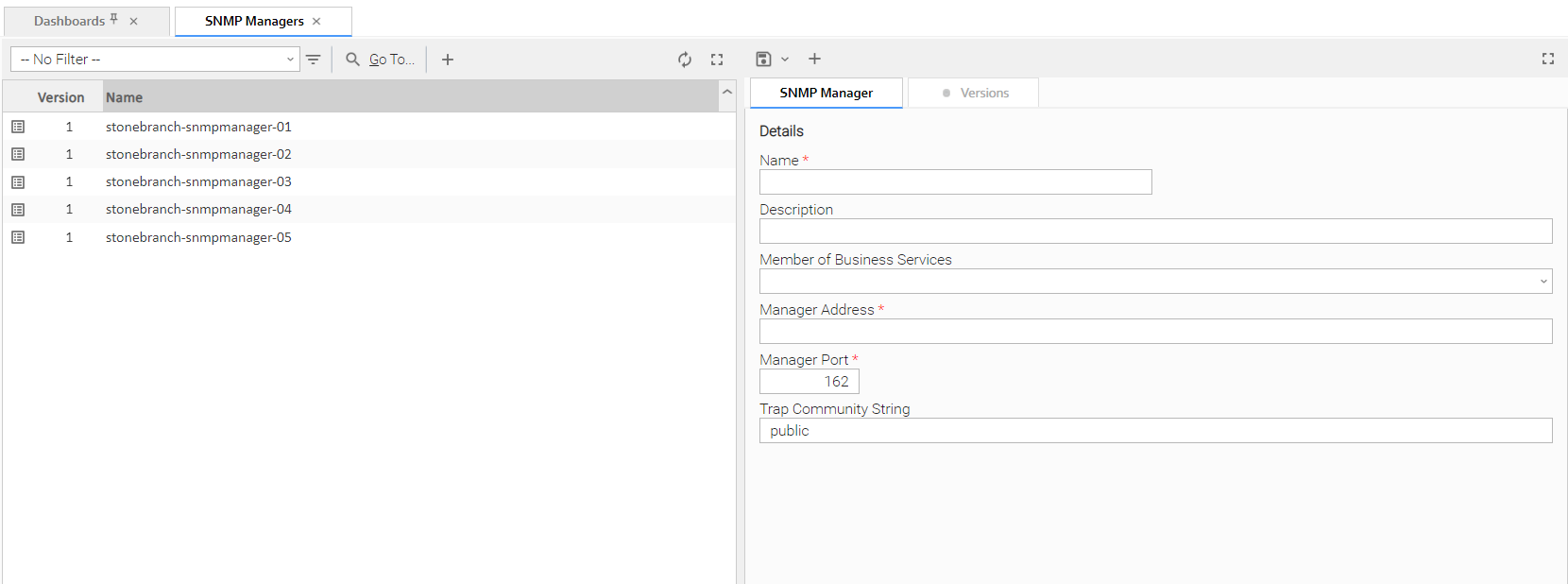The image size is (1568, 584).
Task: Close the SNMP Managers tab
Action: click(316, 21)
